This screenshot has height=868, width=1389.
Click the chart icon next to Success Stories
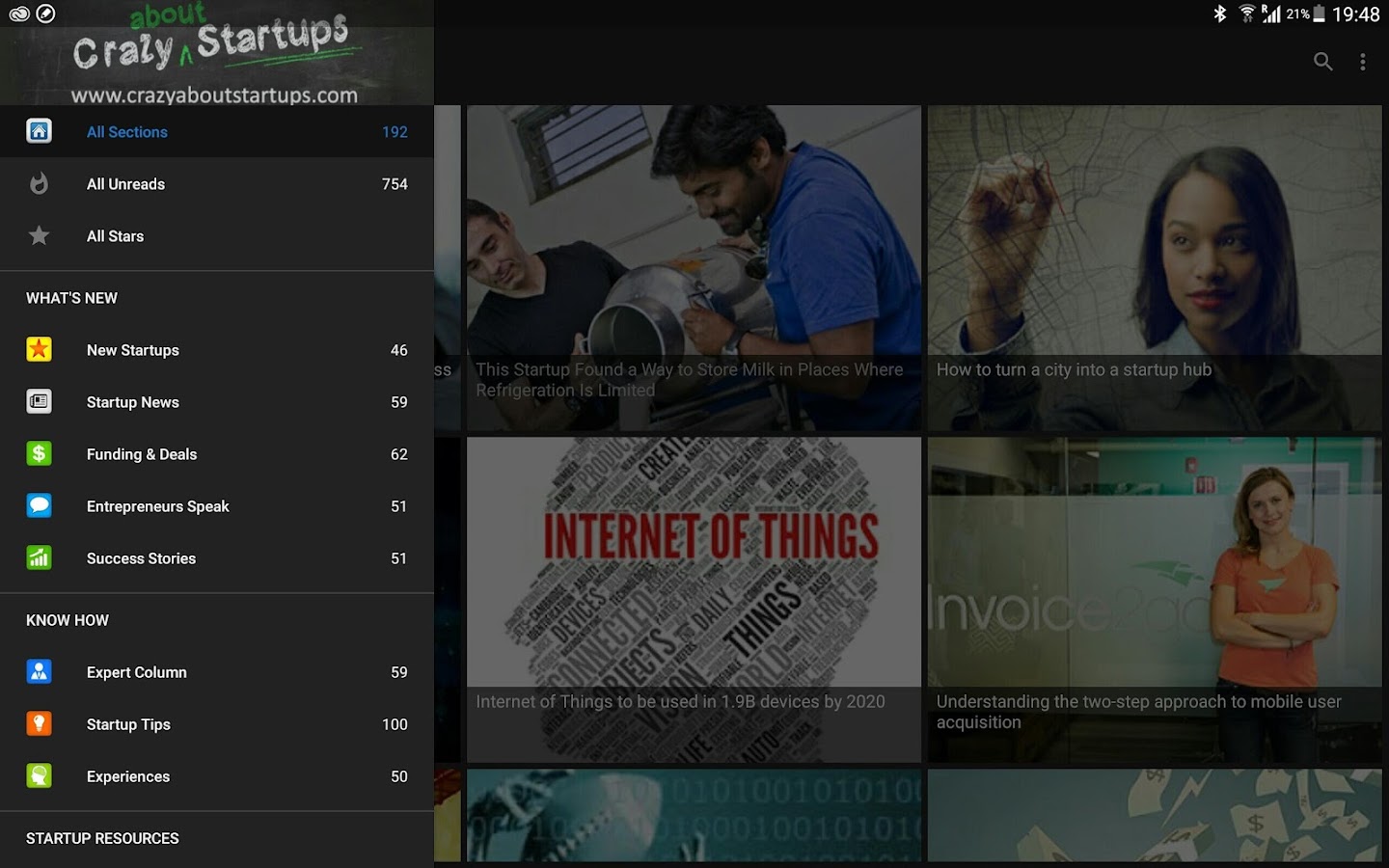[39, 557]
